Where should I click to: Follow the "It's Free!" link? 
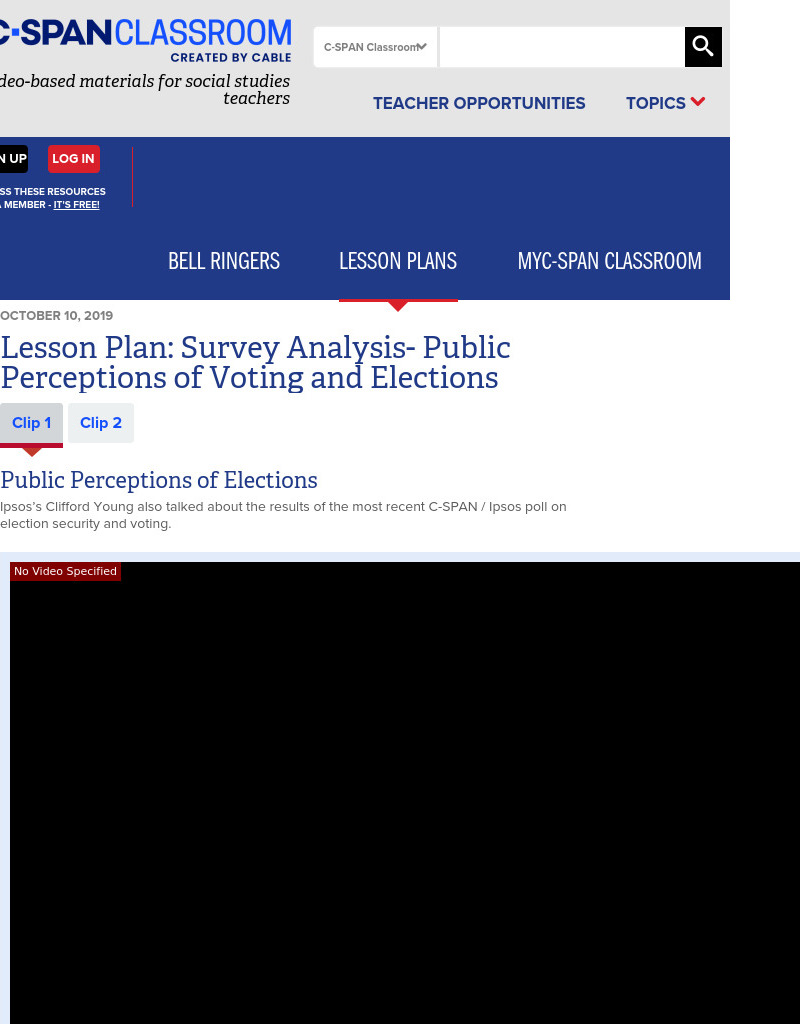click(76, 205)
